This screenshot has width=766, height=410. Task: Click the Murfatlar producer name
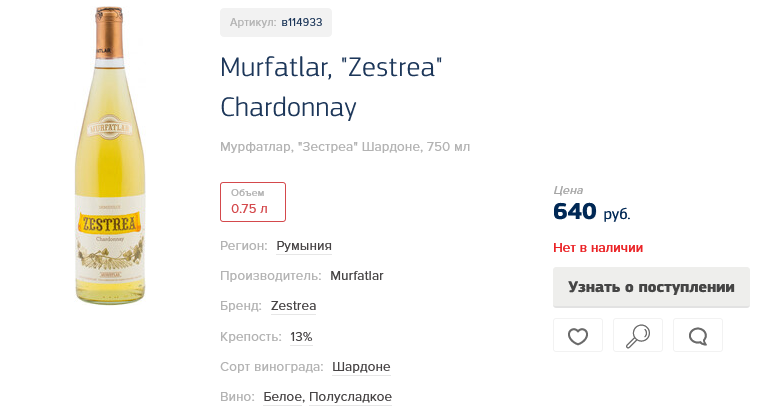point(357,276)
